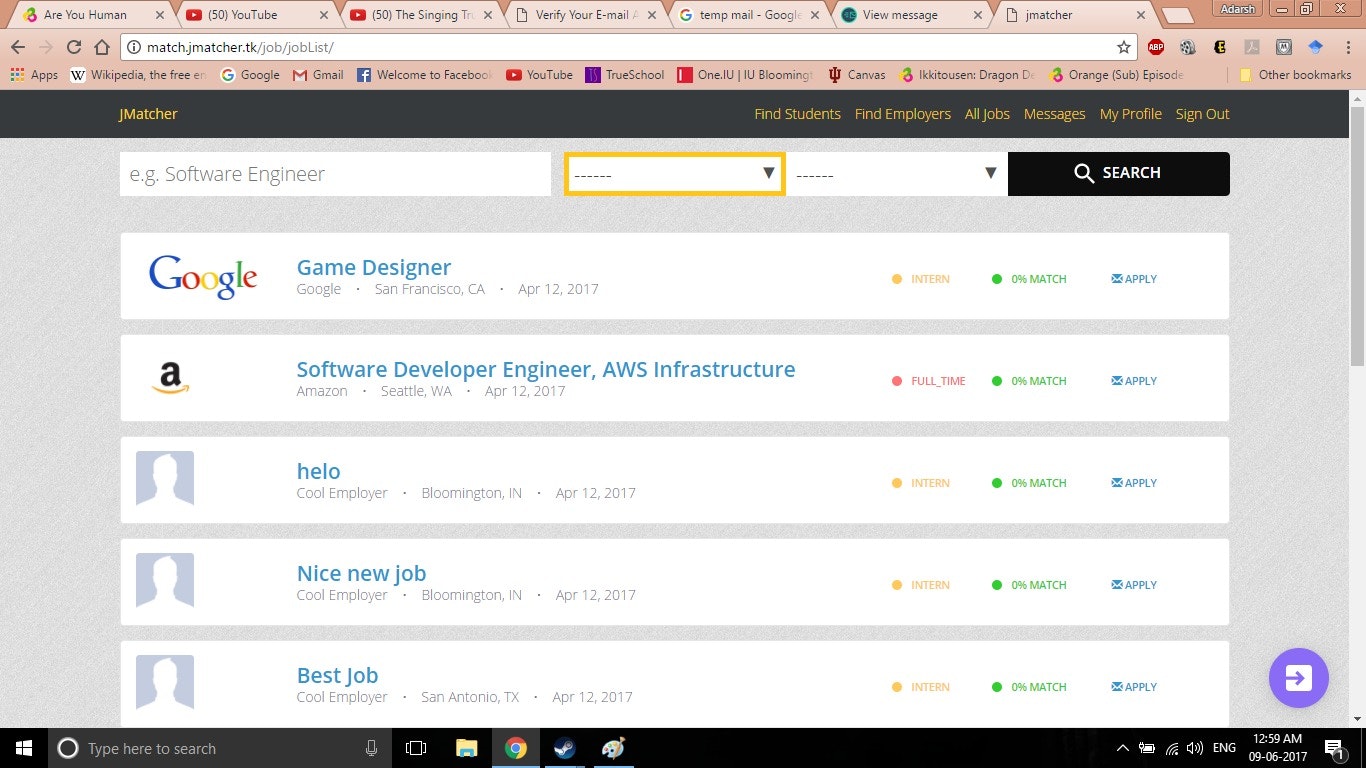Screen dimensions: 1366x768
Task: Open Chrome three-dot menu
Action: 1346,47
